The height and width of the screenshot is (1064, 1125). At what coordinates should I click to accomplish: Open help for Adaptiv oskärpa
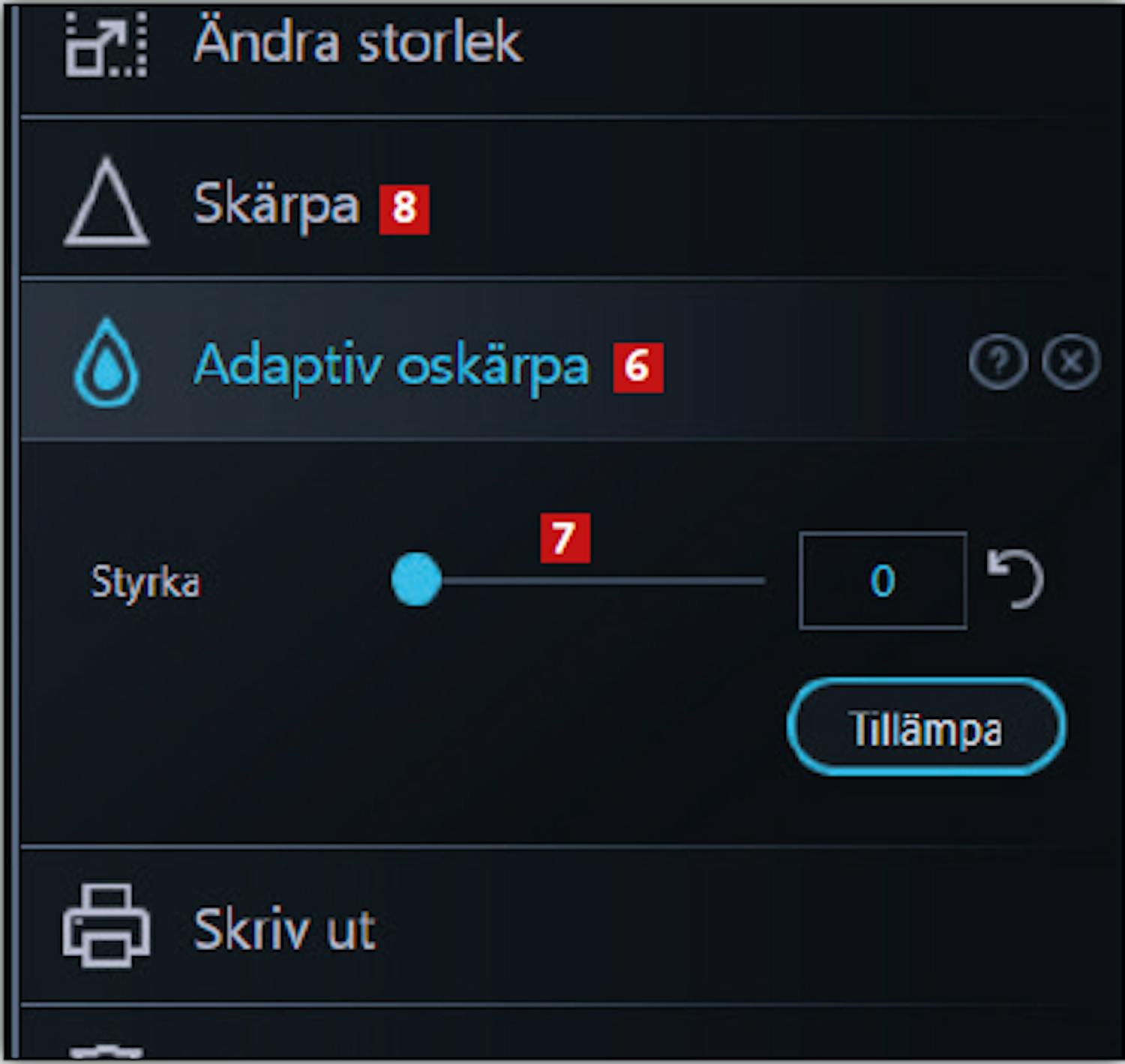click(997, 362)
